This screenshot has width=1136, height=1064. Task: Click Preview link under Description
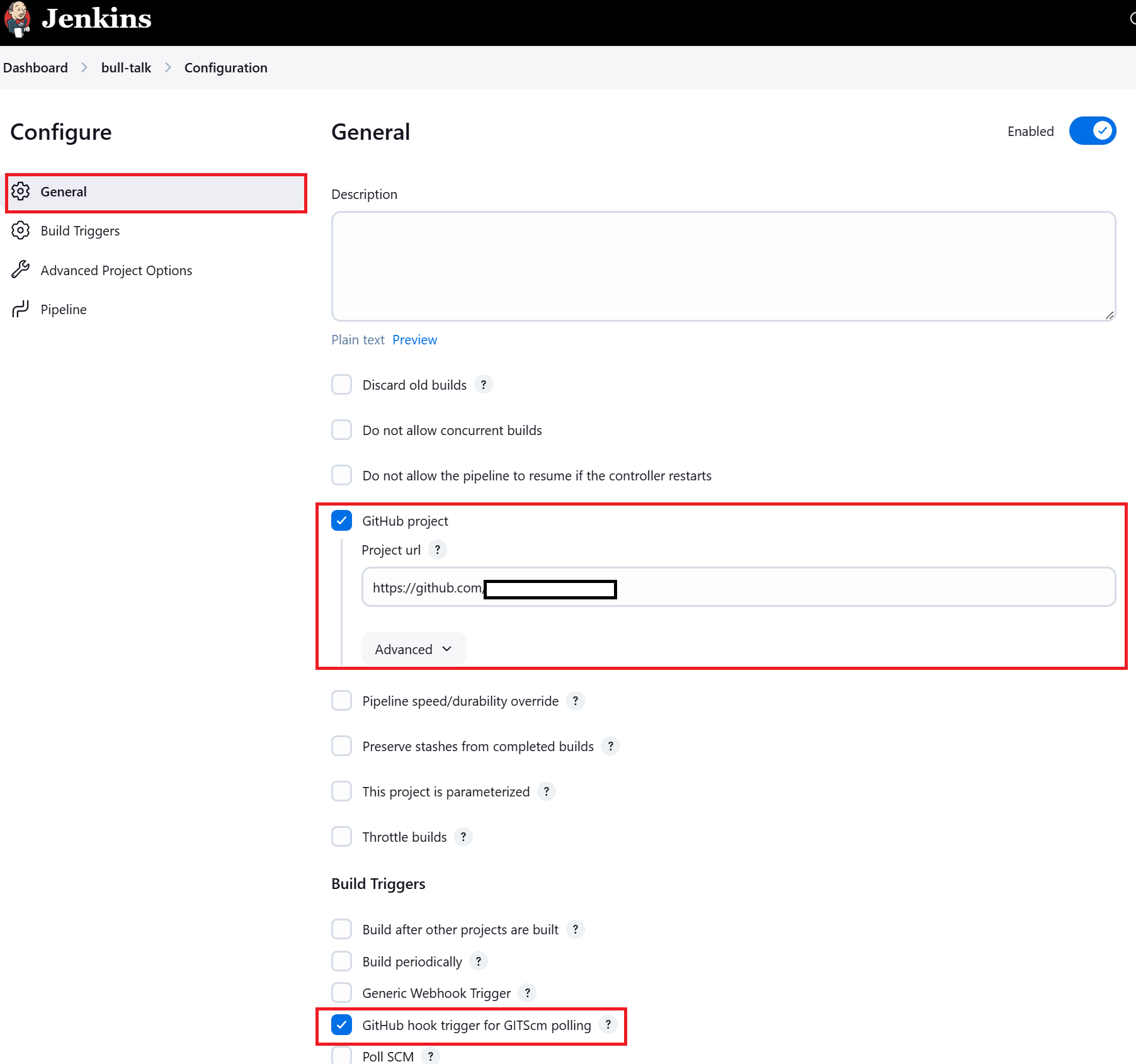click(414, 340)
